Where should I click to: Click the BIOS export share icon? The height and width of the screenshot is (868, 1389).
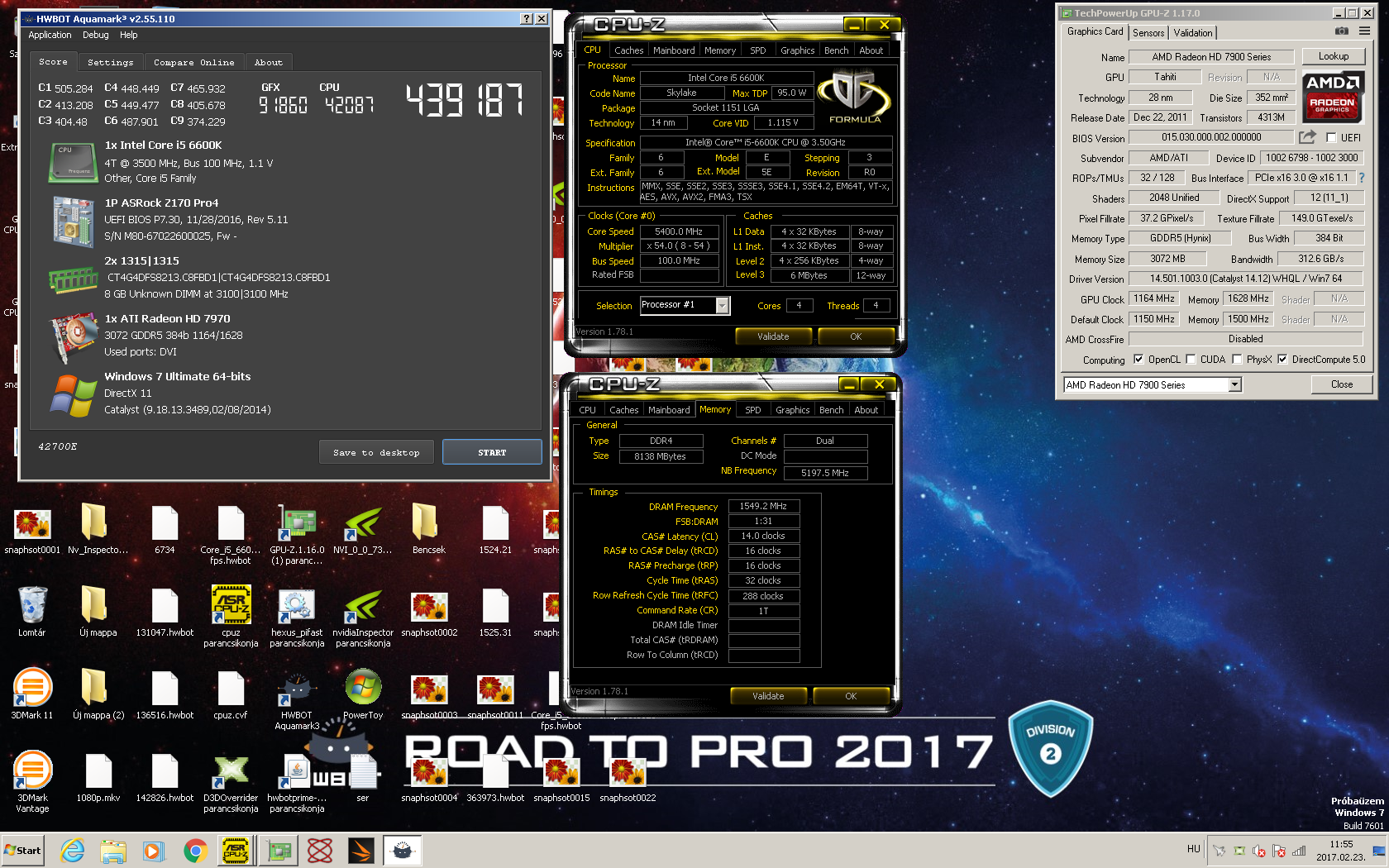[1307, 137]
